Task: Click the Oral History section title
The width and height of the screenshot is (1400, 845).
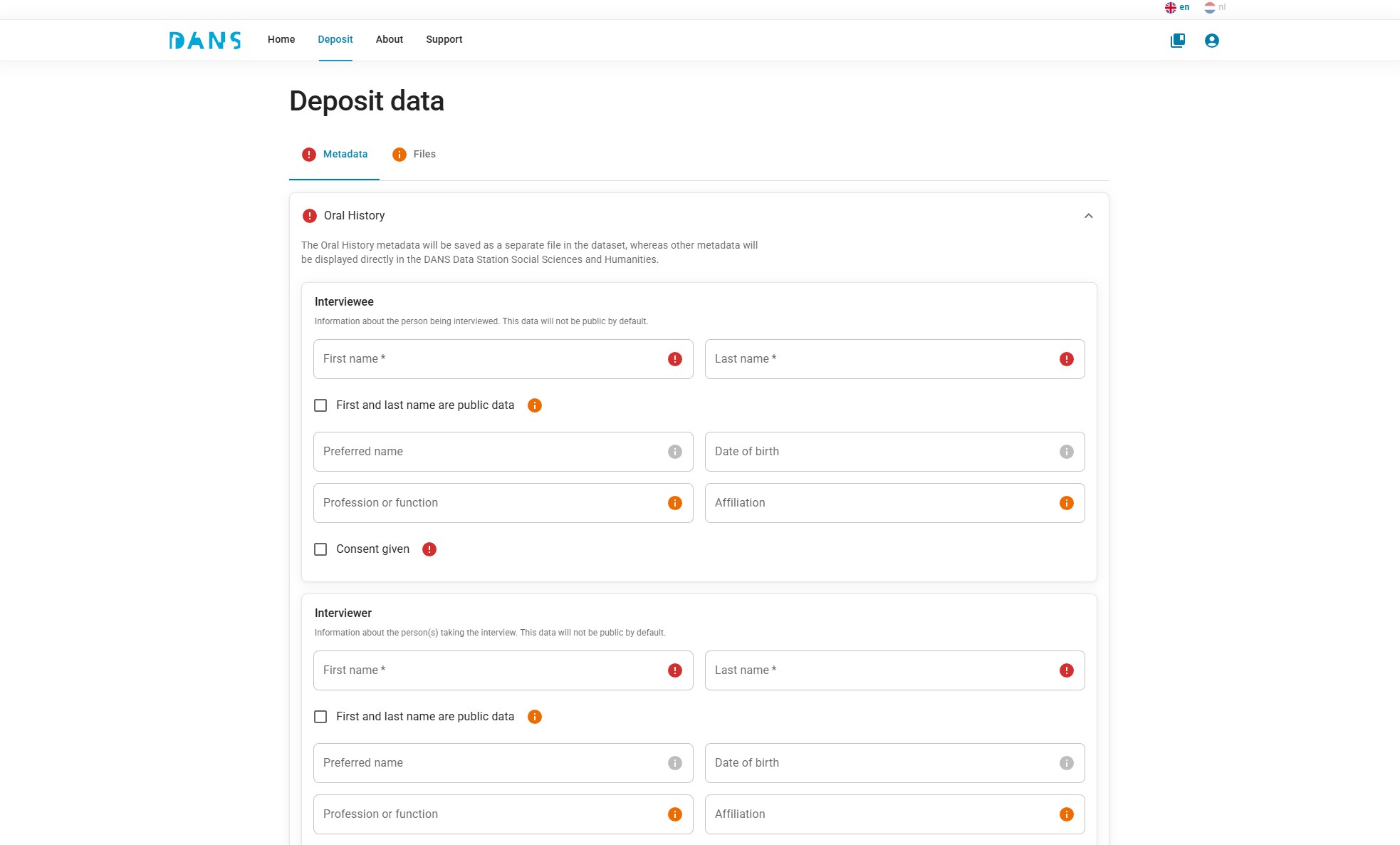Action: [x=354, y=216]
